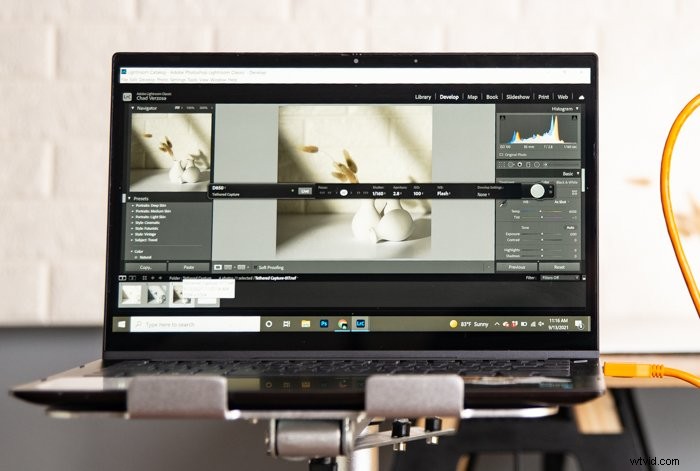Expand the Style: Cinematic preset group
Screen dimensions: 700x471
coord(133,223)
